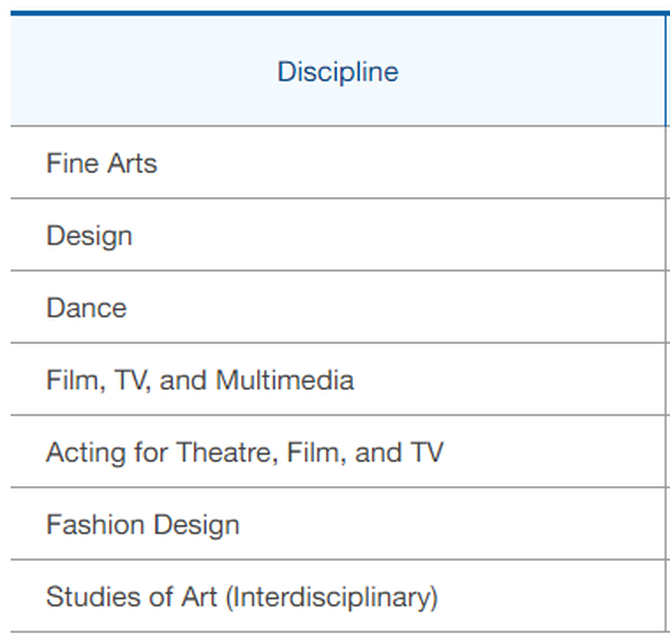670x638 pixels.
Task: Click the word Multimedia in the table
Action: click(x=285, y=380)
